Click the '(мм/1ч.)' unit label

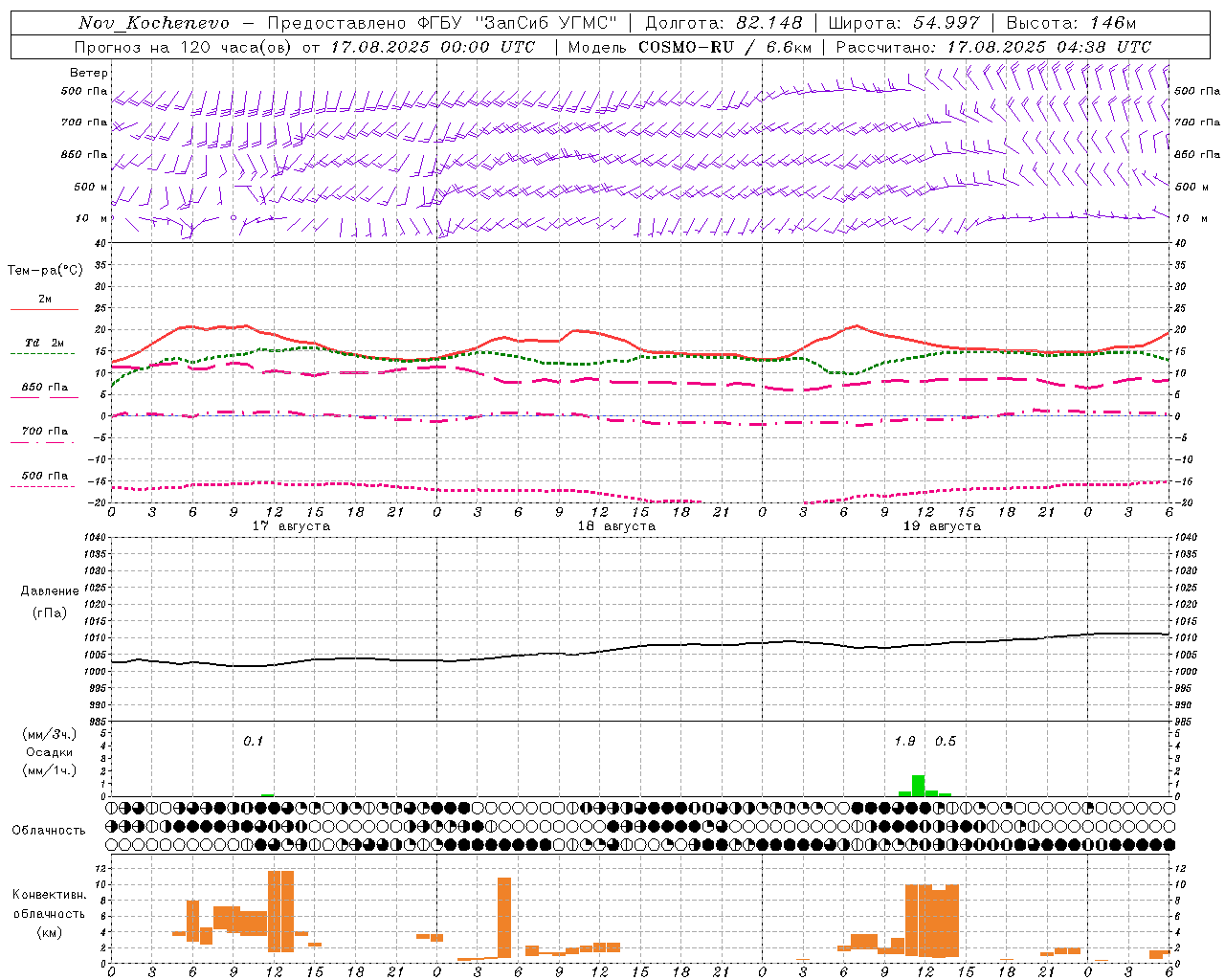pos(50,770)
